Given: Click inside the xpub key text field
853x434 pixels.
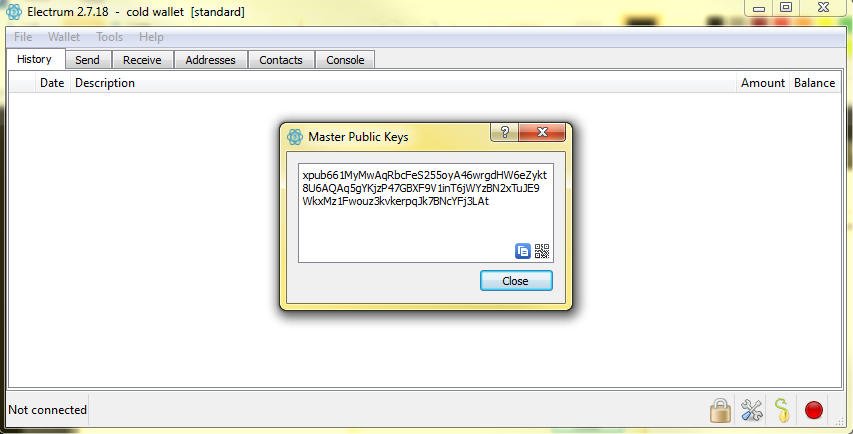Looking at the screenshot, I should [425, 213].
